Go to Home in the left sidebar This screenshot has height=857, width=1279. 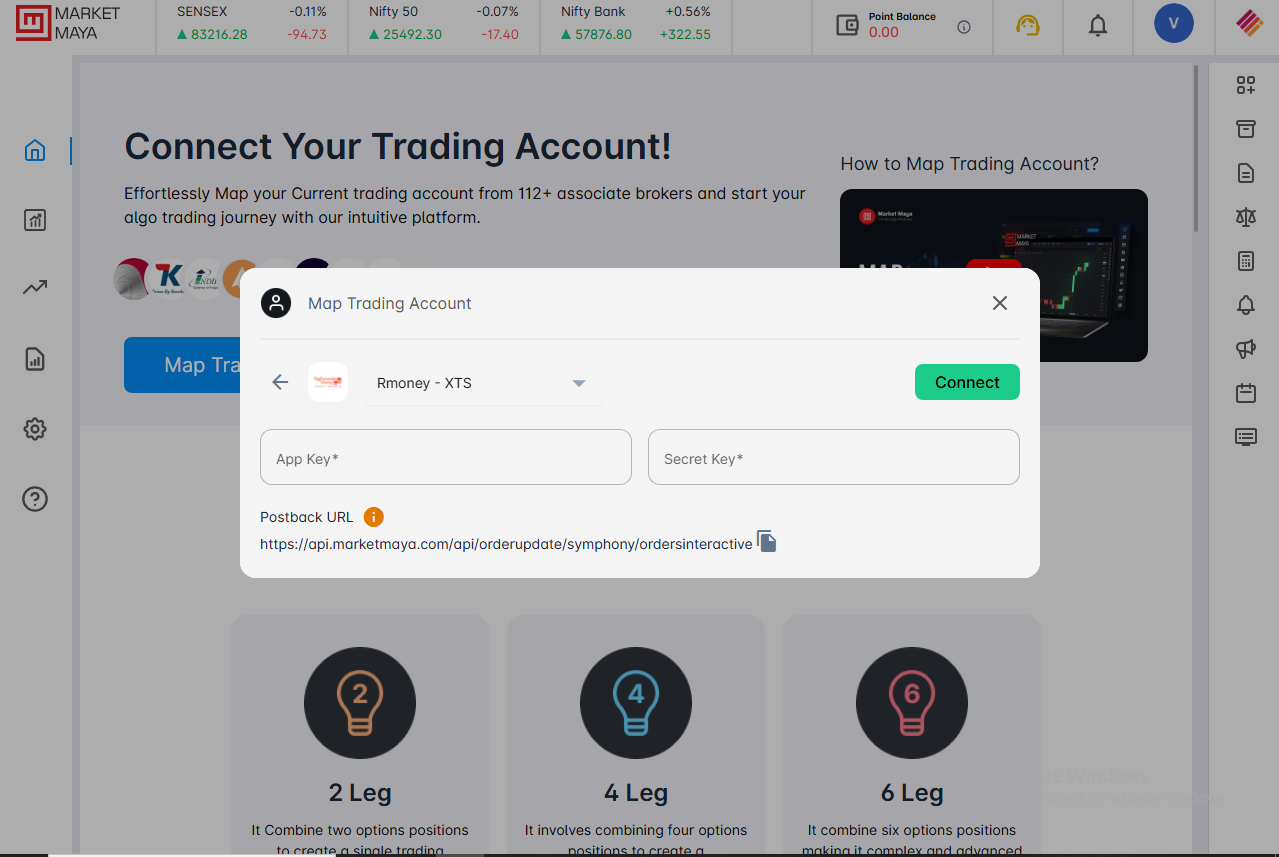click(x=35, y=151)
